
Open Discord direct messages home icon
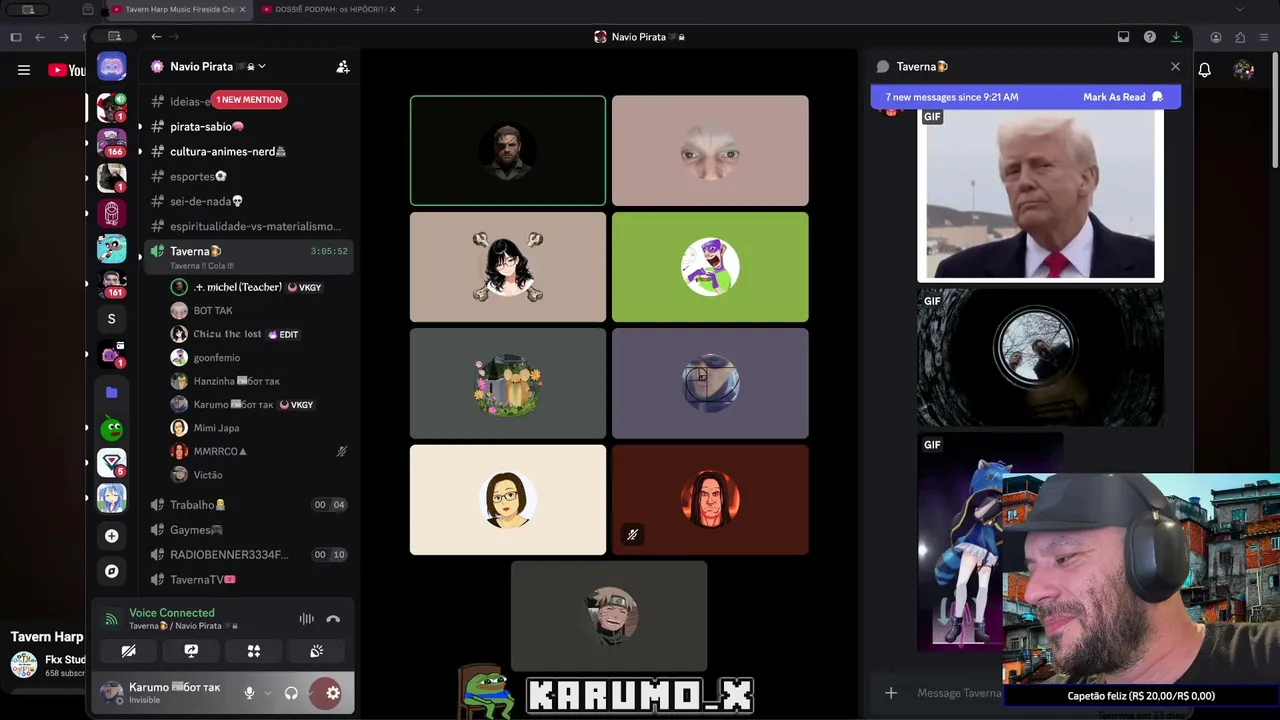pos(112,67)
